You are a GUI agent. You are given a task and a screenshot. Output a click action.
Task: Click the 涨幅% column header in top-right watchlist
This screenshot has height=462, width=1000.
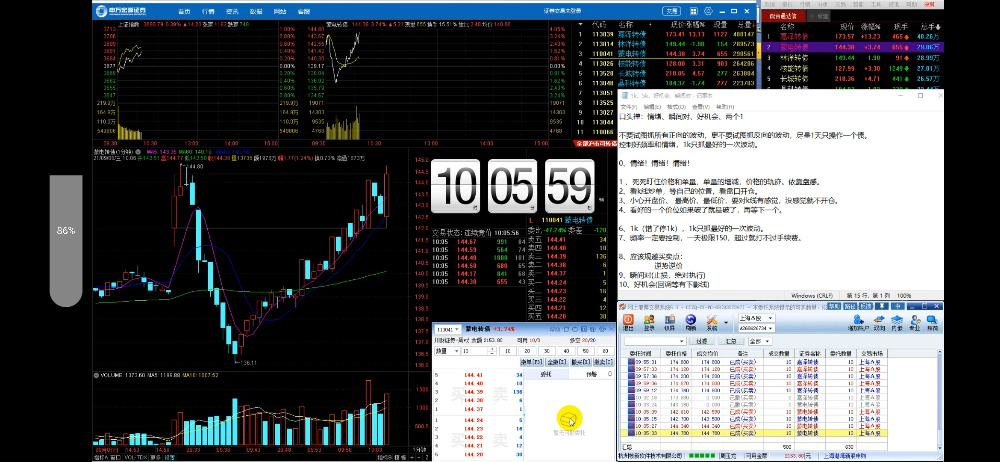pyautogui.click(x=871, y=27)
